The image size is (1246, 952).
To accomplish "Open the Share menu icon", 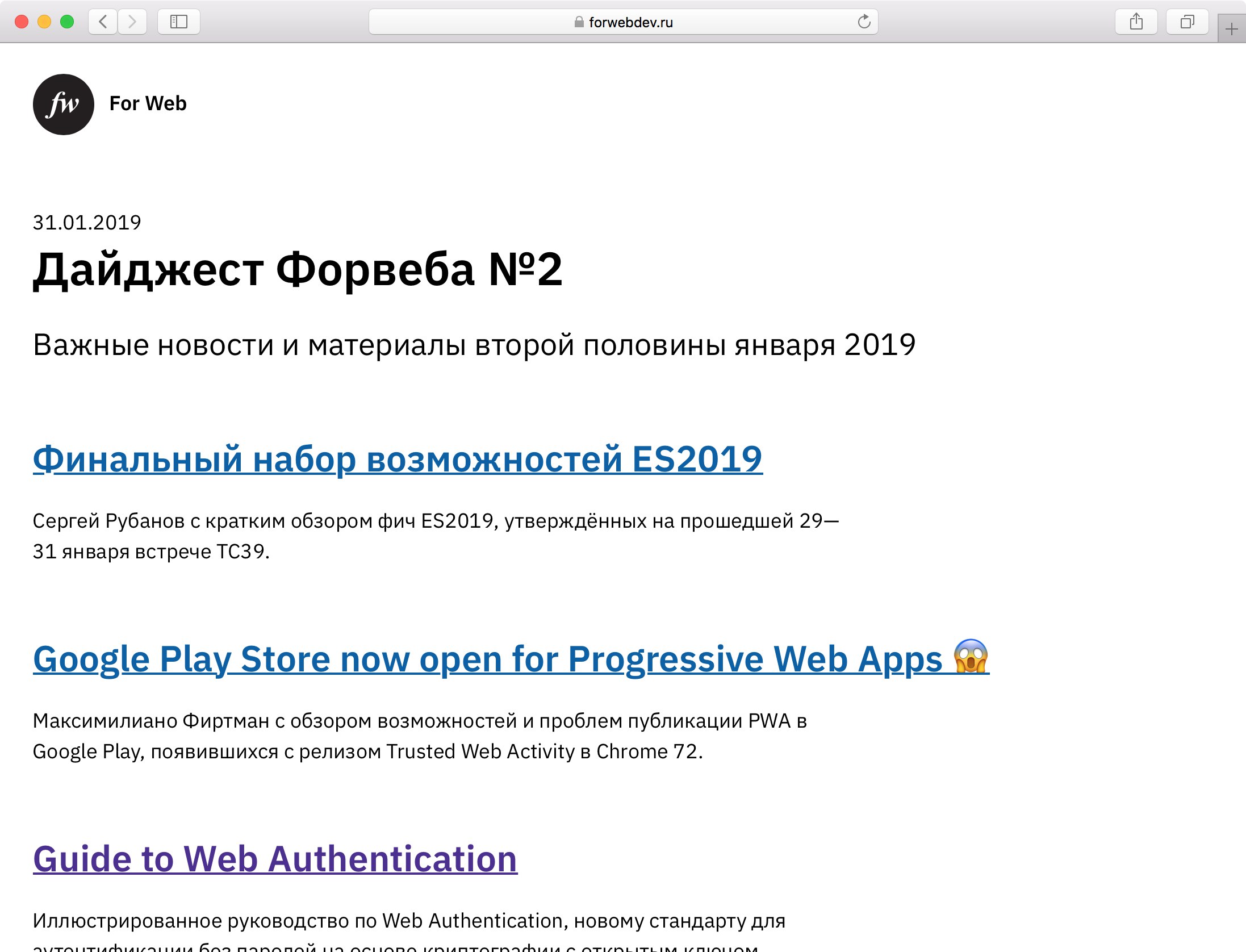I will click(1136, 22).
